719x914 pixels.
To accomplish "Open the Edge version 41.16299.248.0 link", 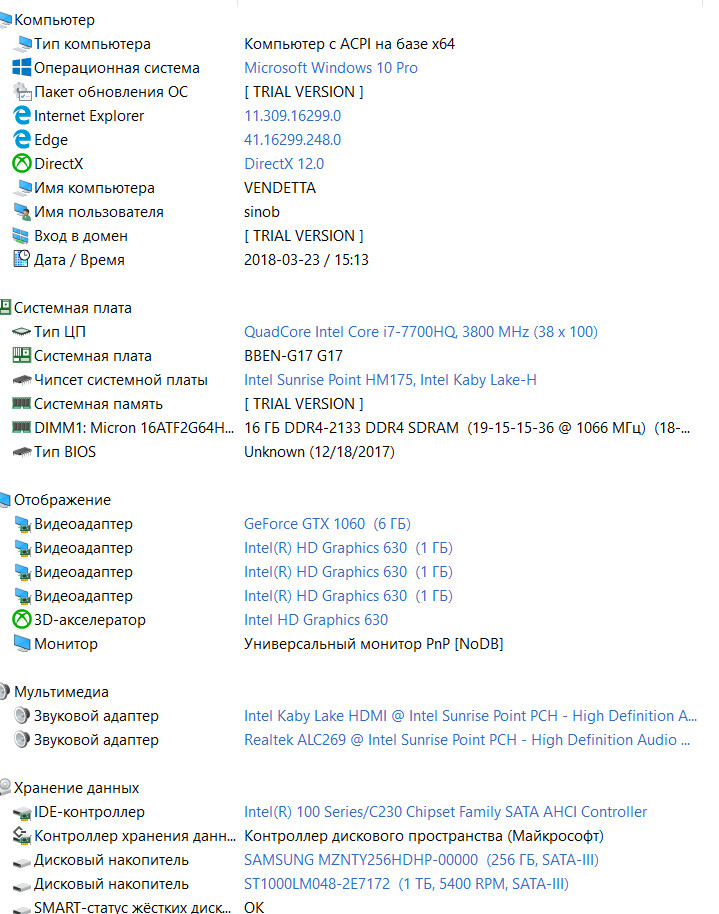I will (x=292, y=139).
